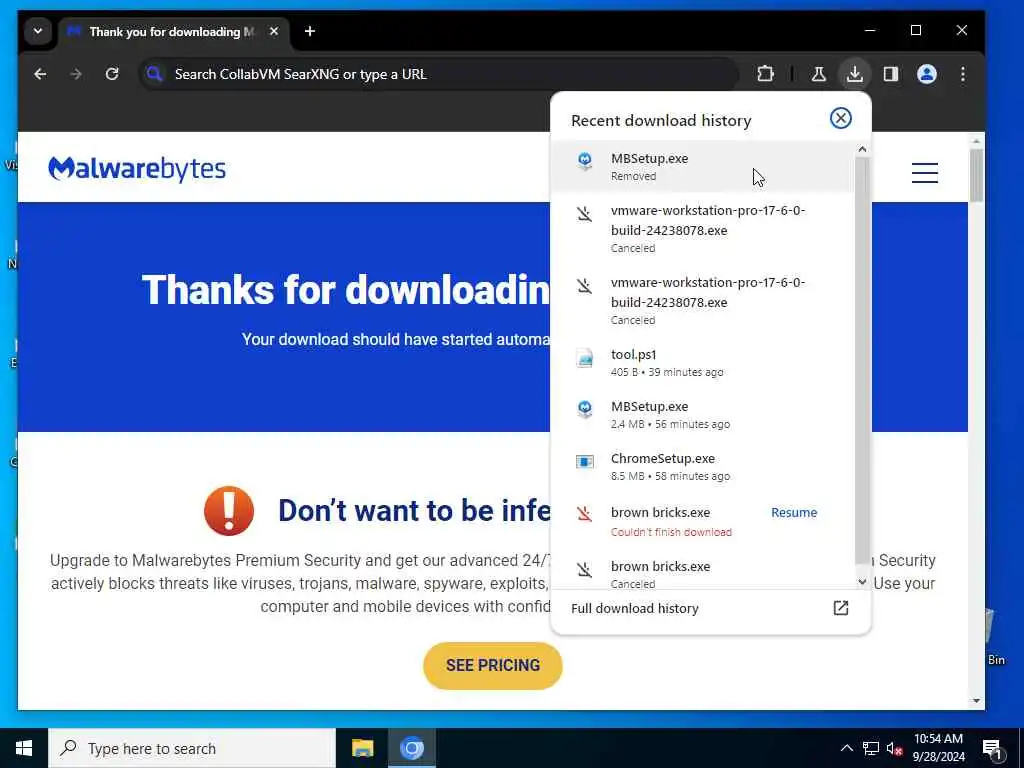Open Chrome Labs flask icon
Viewport: 1024px width, 768px height.
[x=818, y=74]
